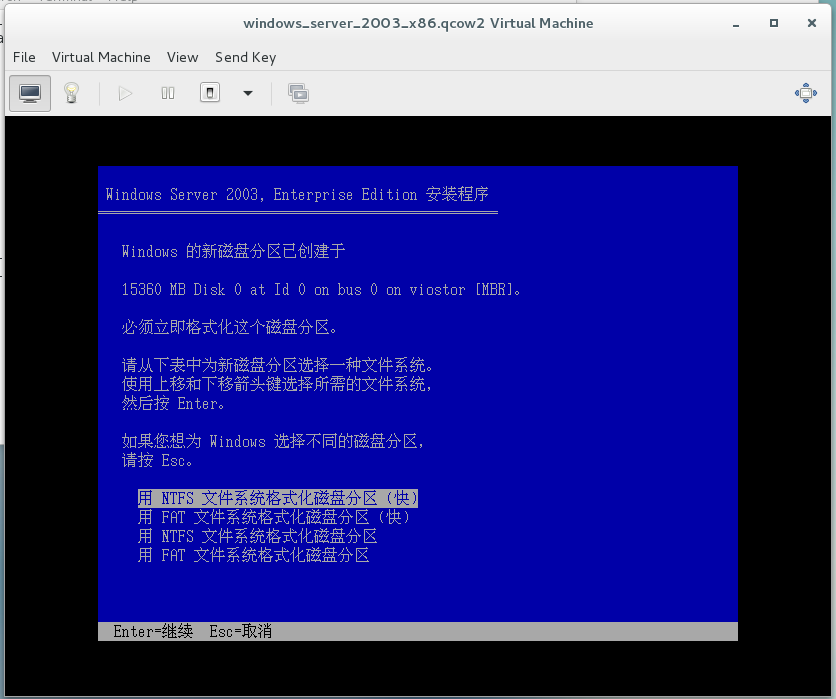Click the Enter=继续 status bar entry
The image size is (836, 699).
(x=153, y=632)
